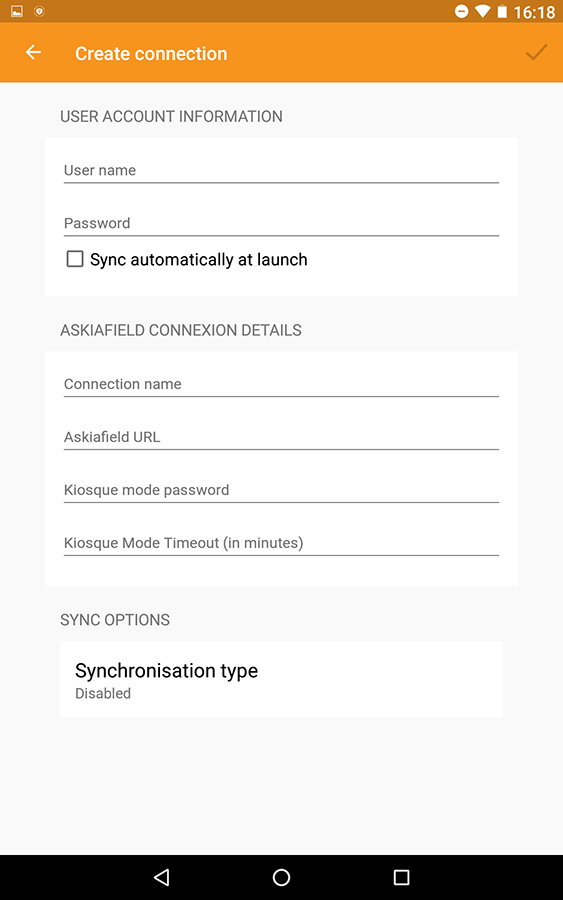This screenshot has height=900, width=563.
Task: Focus the Kiosque mode password field
Action: (x=281, y=490)
